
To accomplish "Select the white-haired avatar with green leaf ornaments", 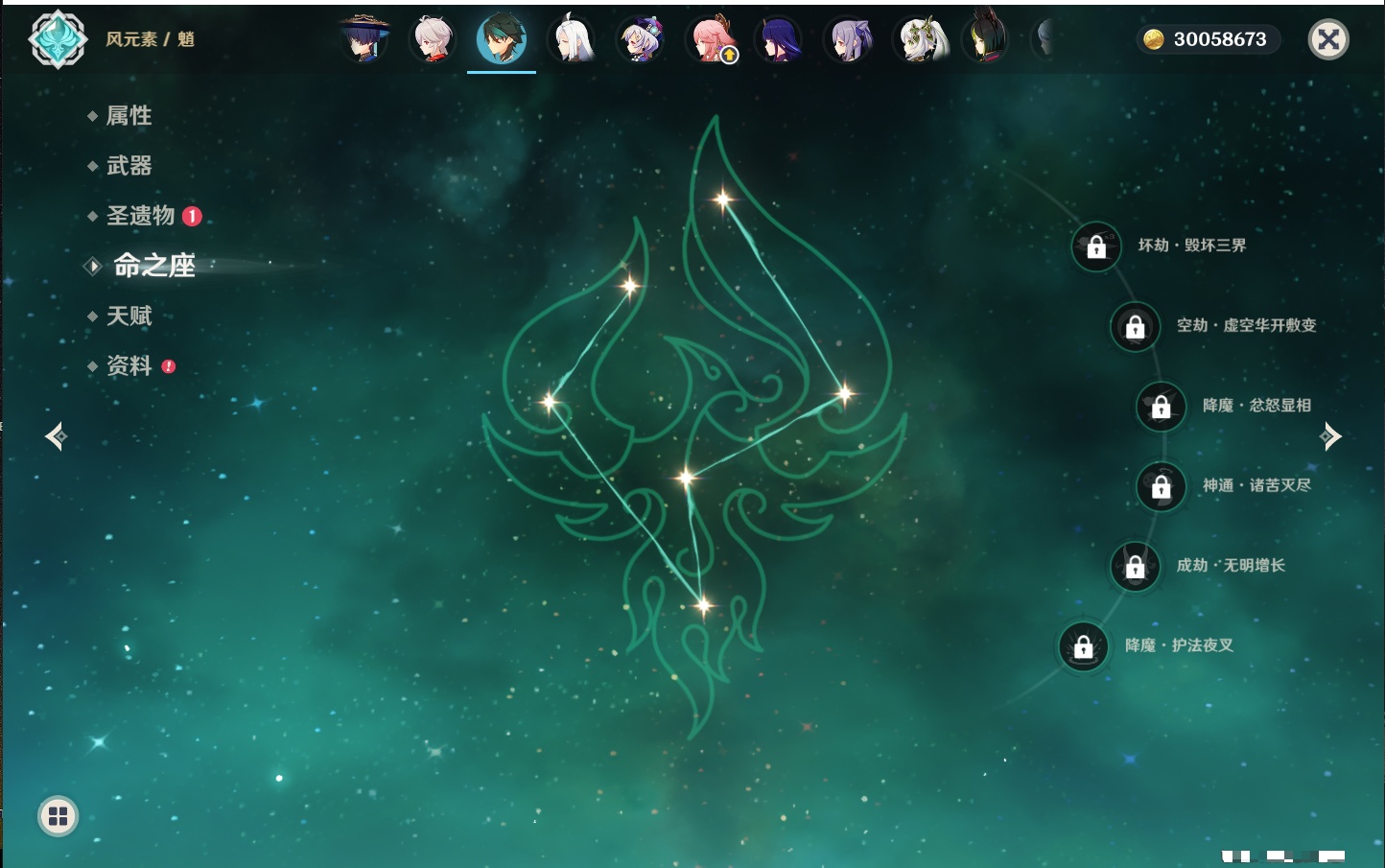I will [919, 39].
